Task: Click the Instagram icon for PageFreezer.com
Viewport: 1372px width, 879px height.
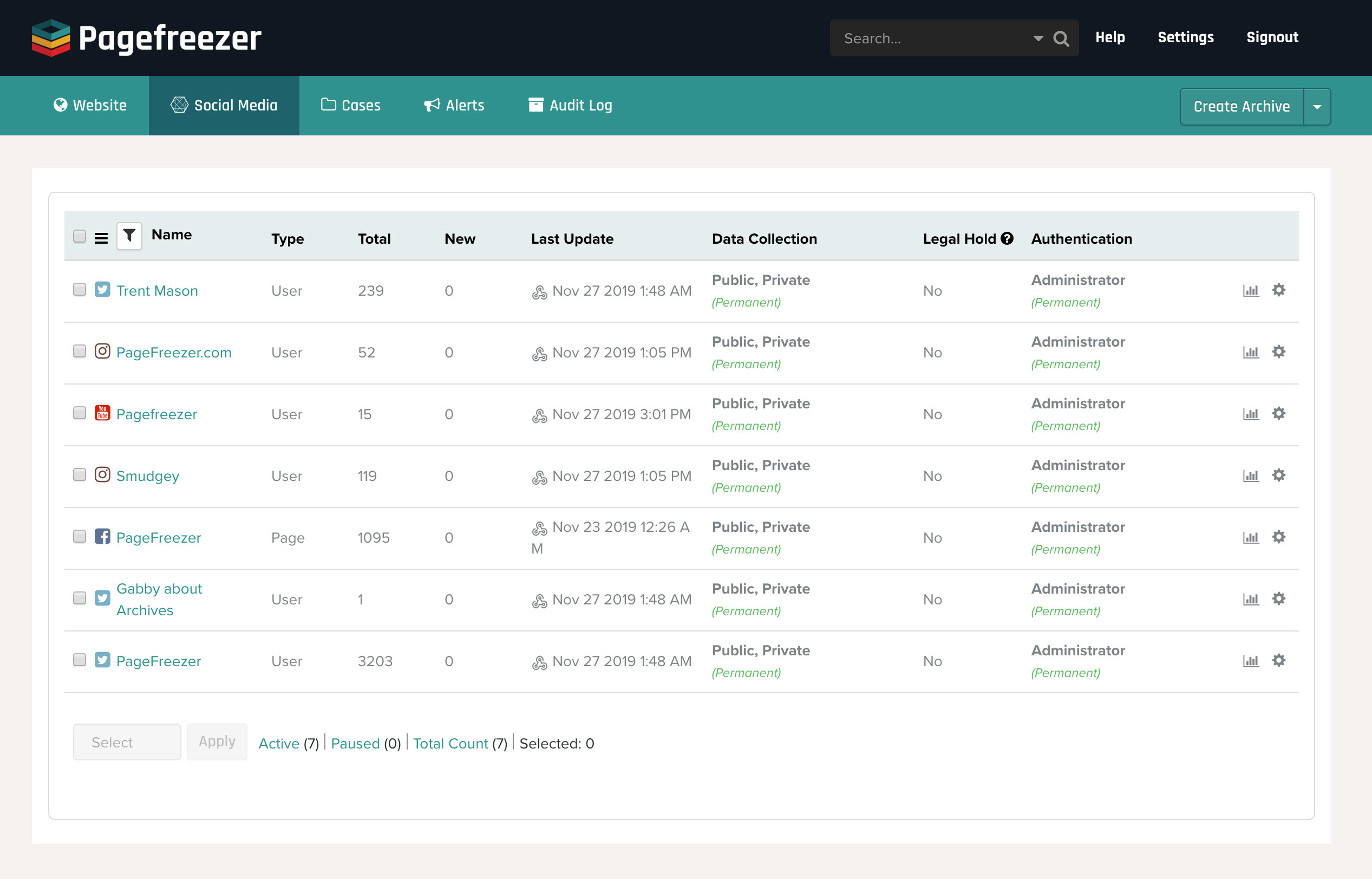Action: coord(103,351)
